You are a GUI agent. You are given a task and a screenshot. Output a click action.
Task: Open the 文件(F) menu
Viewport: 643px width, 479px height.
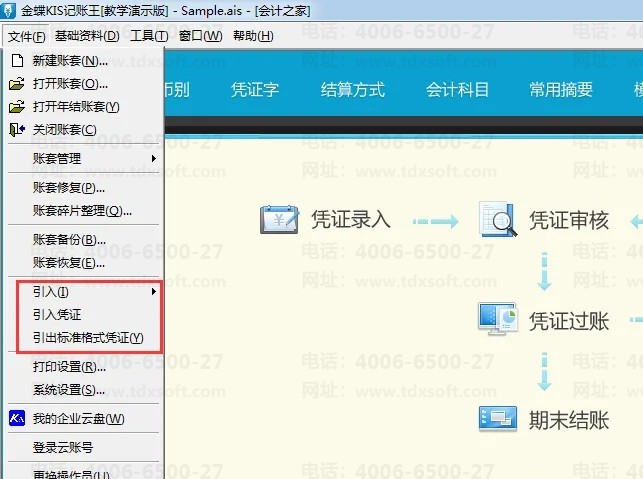pos(27,36)
